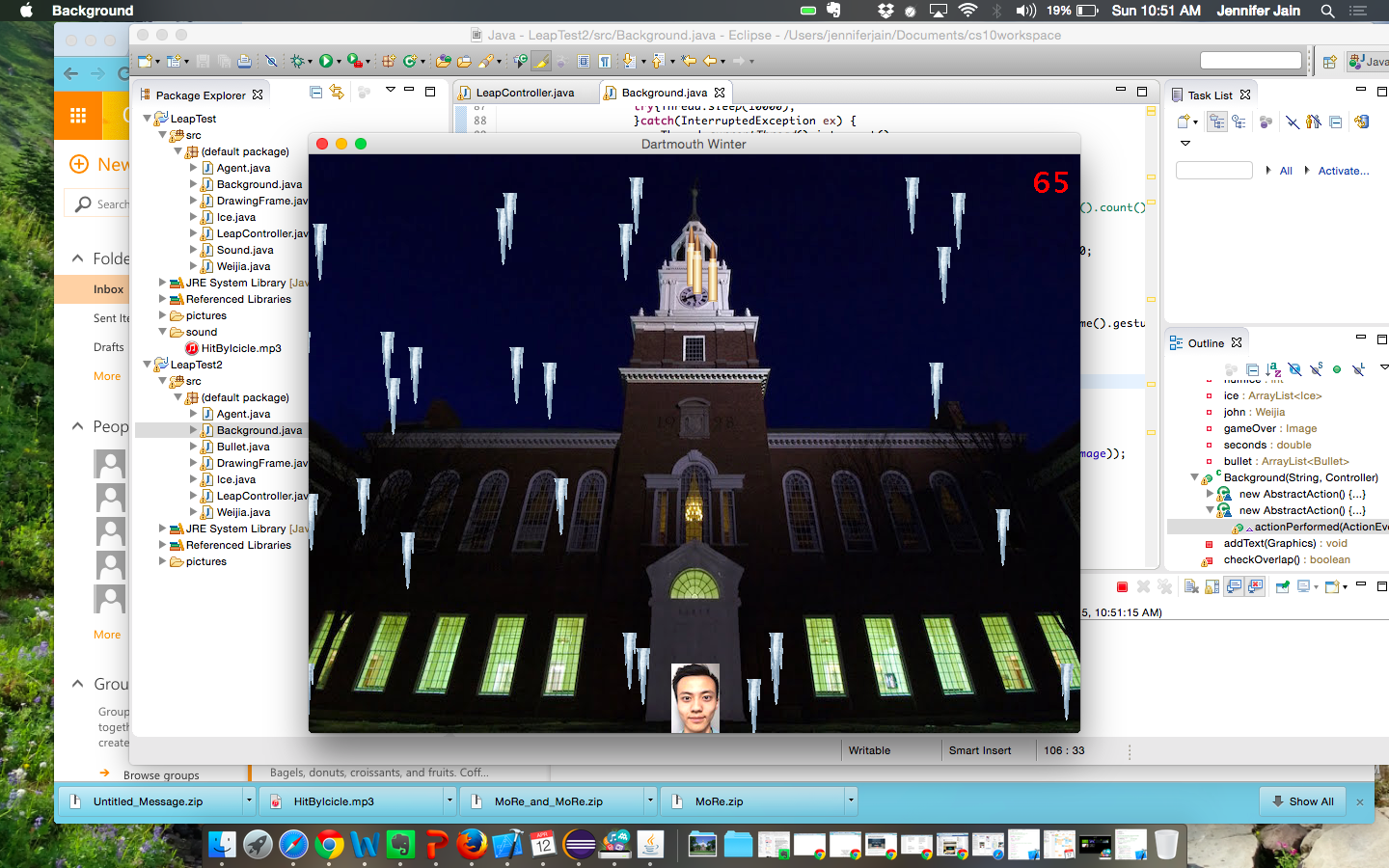Image resolution: width=1389 pixels, height=868 pixels.
Task: Click Collapse All in Task List toolbar
Action: (x=1335, y=122)
